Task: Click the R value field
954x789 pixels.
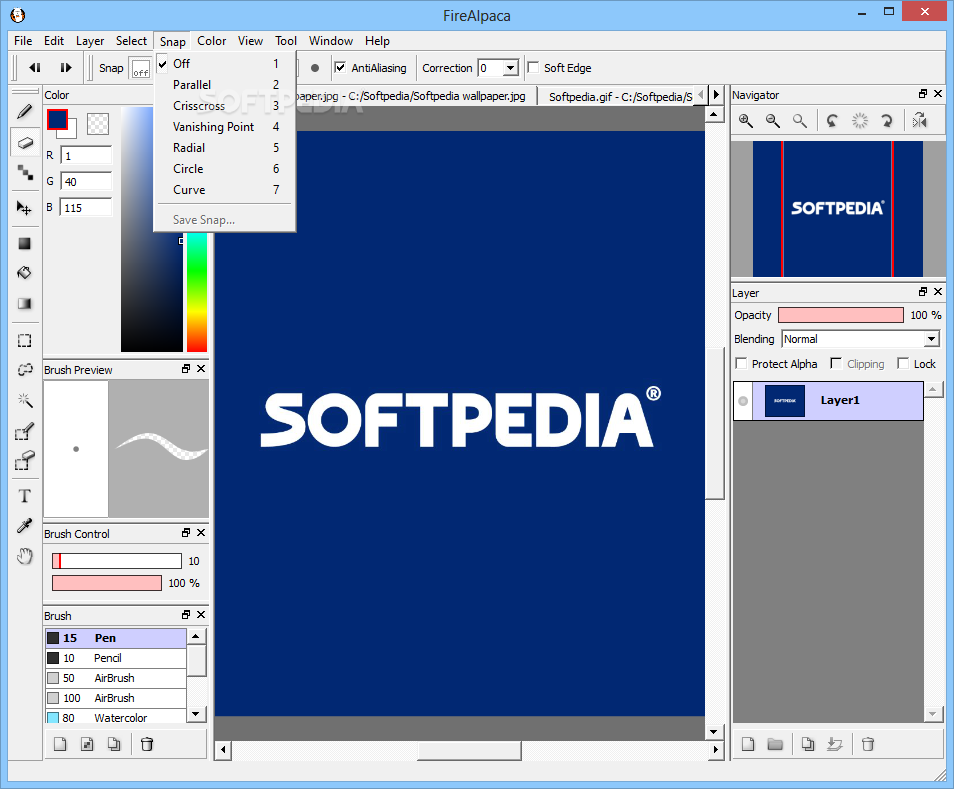Action: point(86,156)
